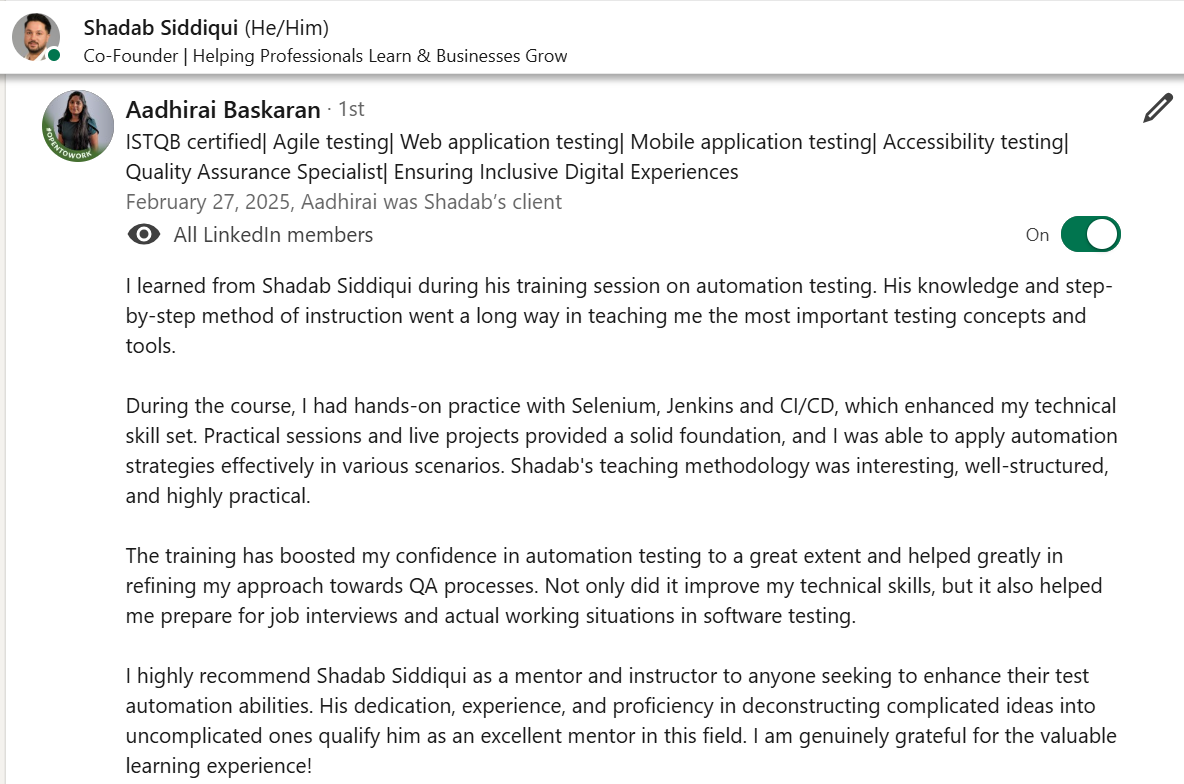
Task: Click the (He/Him) pronouns text
Action: click(287, 28)
